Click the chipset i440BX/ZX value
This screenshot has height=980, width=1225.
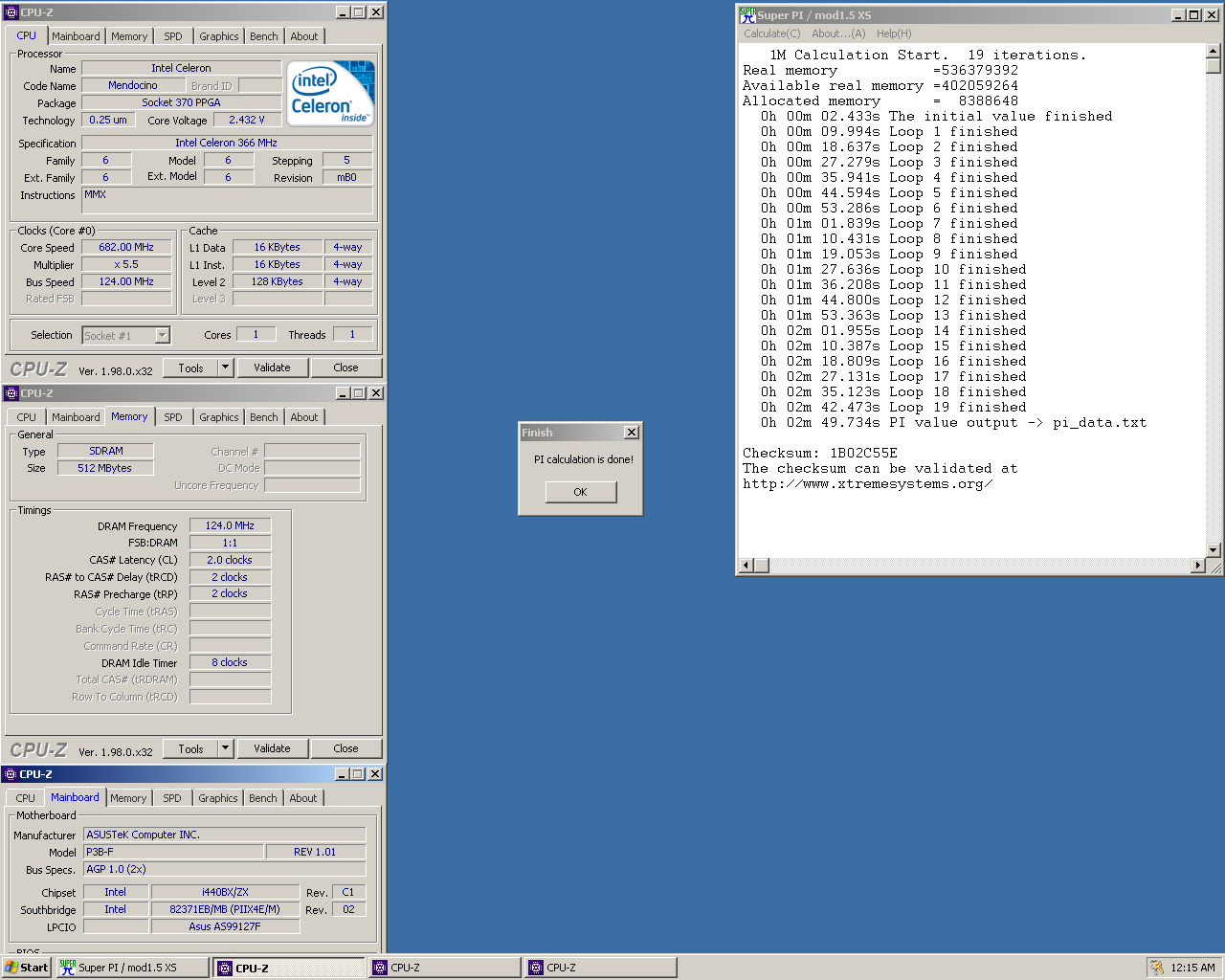225,892
